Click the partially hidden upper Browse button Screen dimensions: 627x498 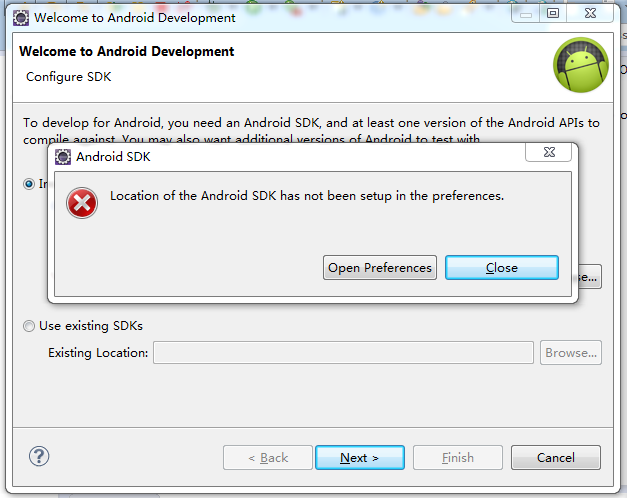click(x=589, y=277)
